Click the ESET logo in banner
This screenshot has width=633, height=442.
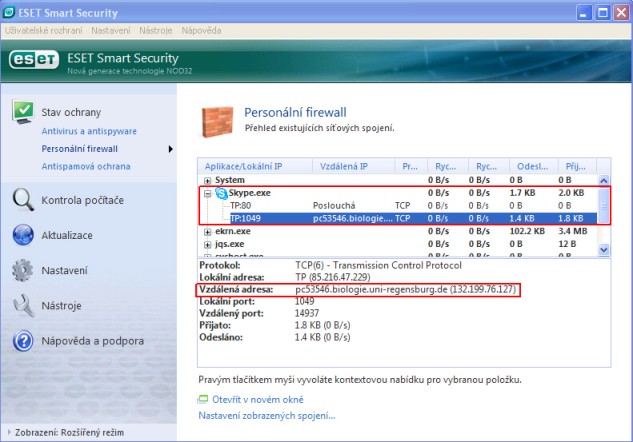pyautogui.click(x=34, y=60)
